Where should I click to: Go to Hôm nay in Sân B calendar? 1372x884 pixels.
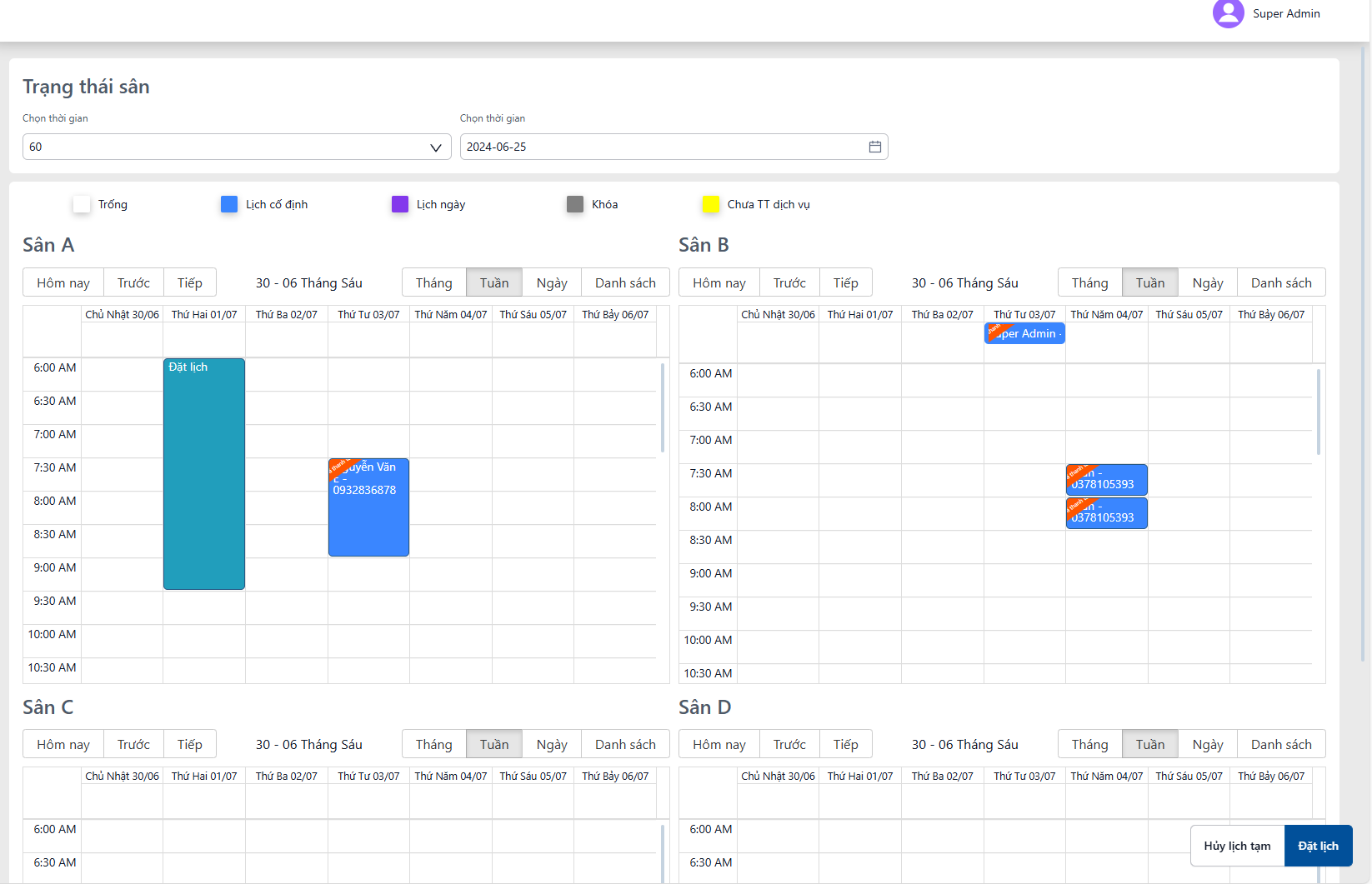719,282
